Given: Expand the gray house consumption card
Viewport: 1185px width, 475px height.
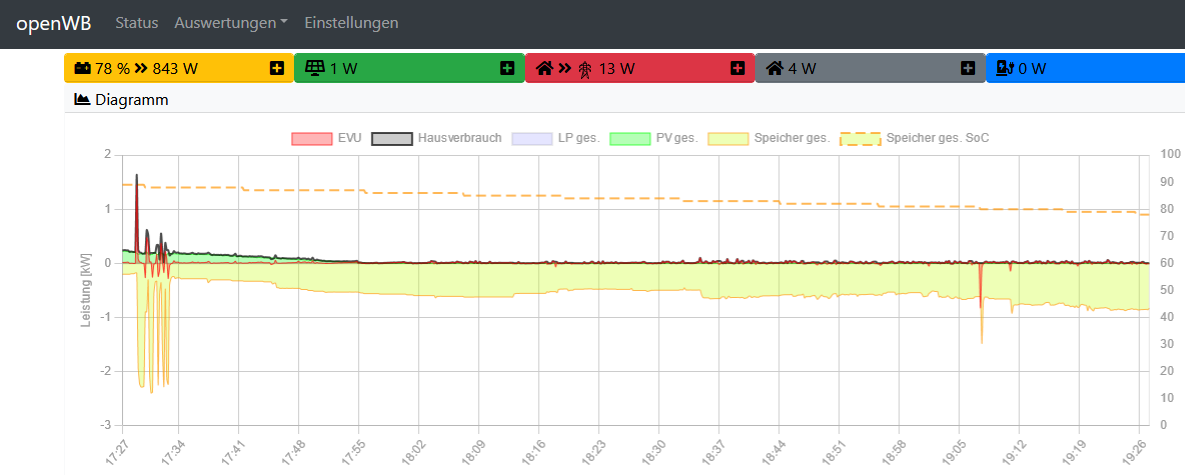Looking at the screenshot, I should click(x=968, y=69).
